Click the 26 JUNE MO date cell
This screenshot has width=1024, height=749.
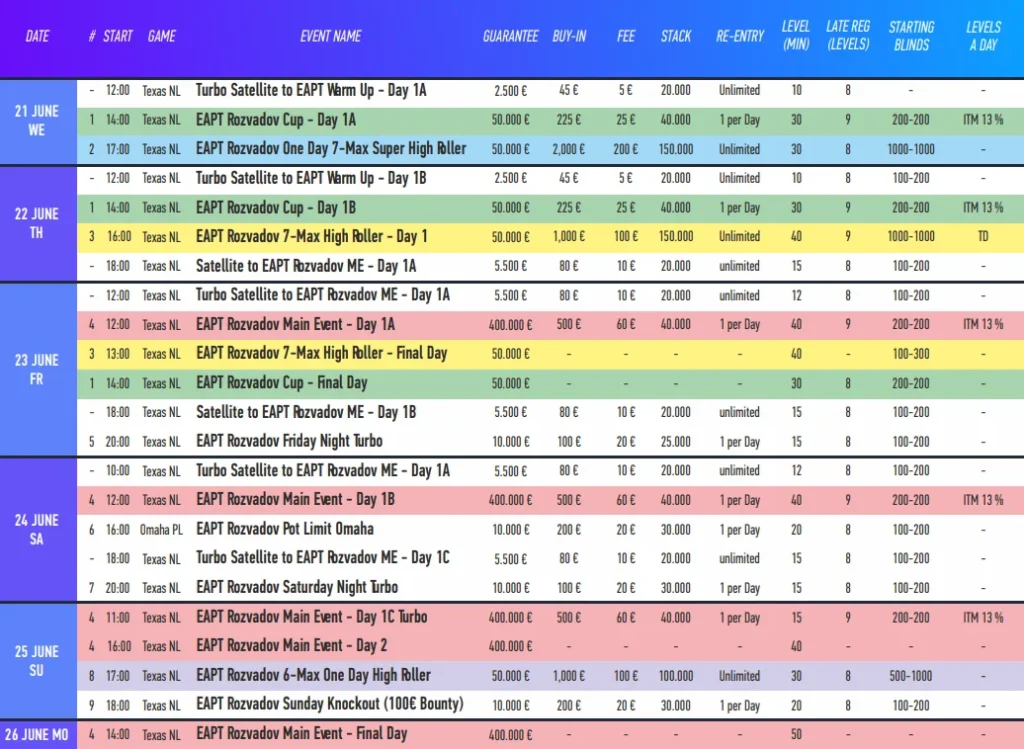[37, 735]
